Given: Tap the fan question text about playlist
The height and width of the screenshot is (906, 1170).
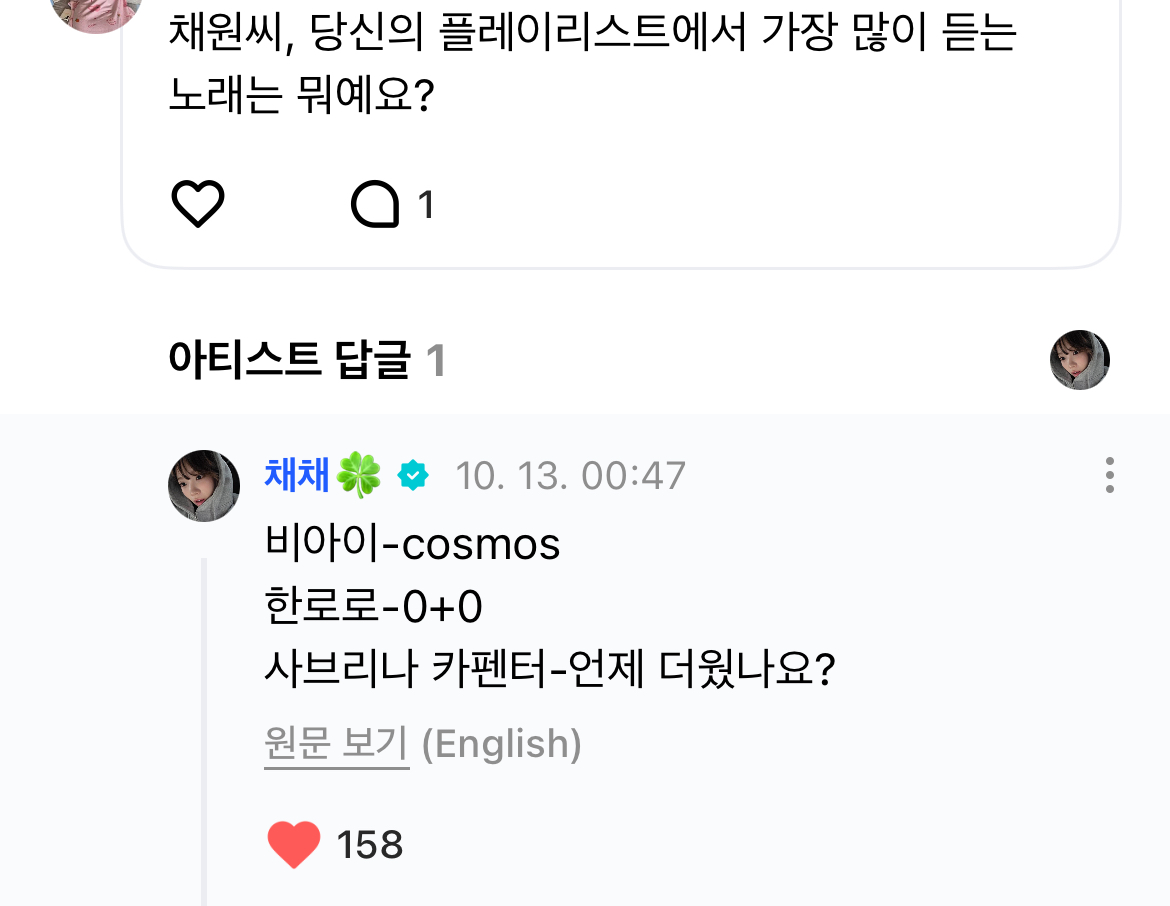Looking at the screenshot, I should point(590,65).
